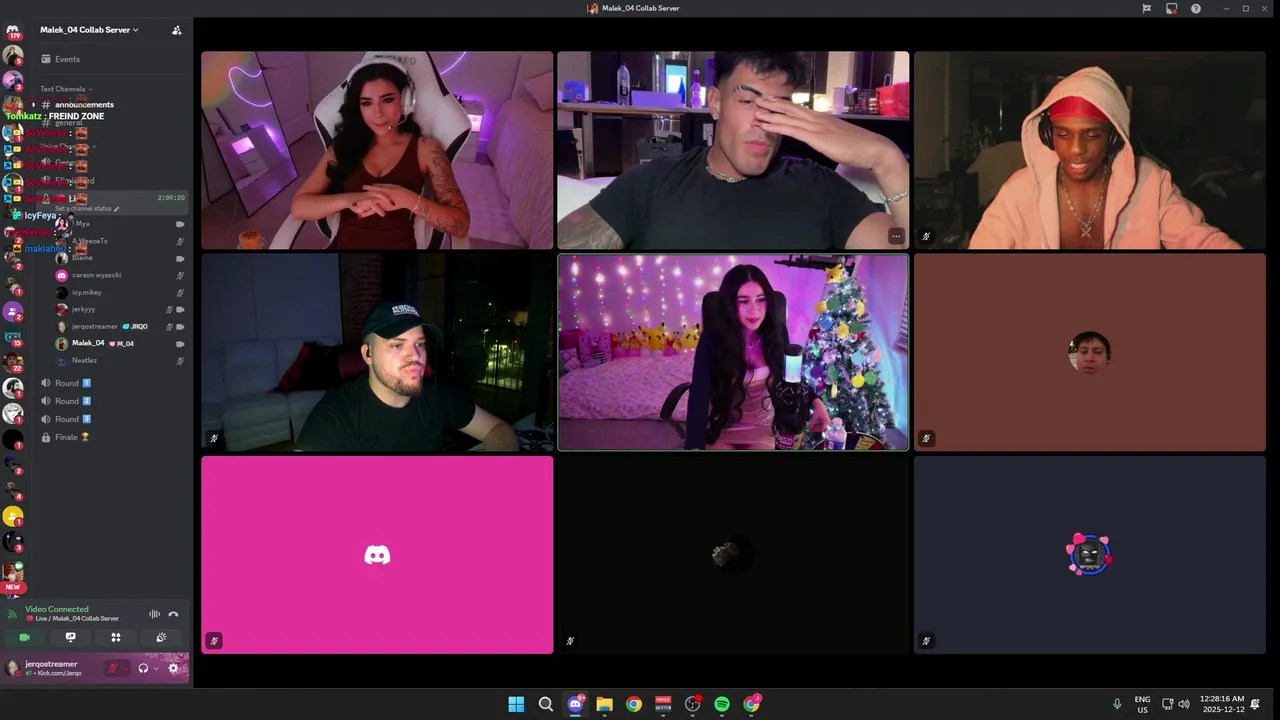This screenshot has height=720, width=1280.
Task: Open the announcements text channel
Action: click(110, 105)
